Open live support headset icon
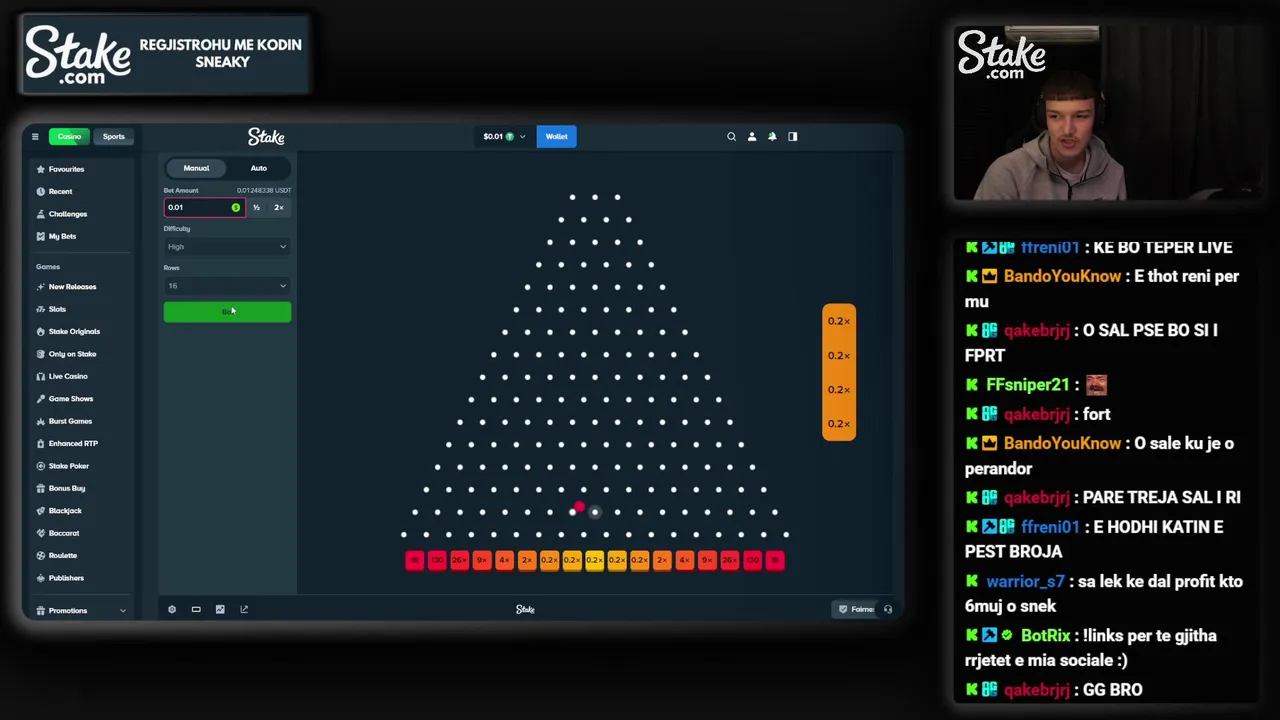The height and width of the screenshot is (720, 1280). pos(888,609)
